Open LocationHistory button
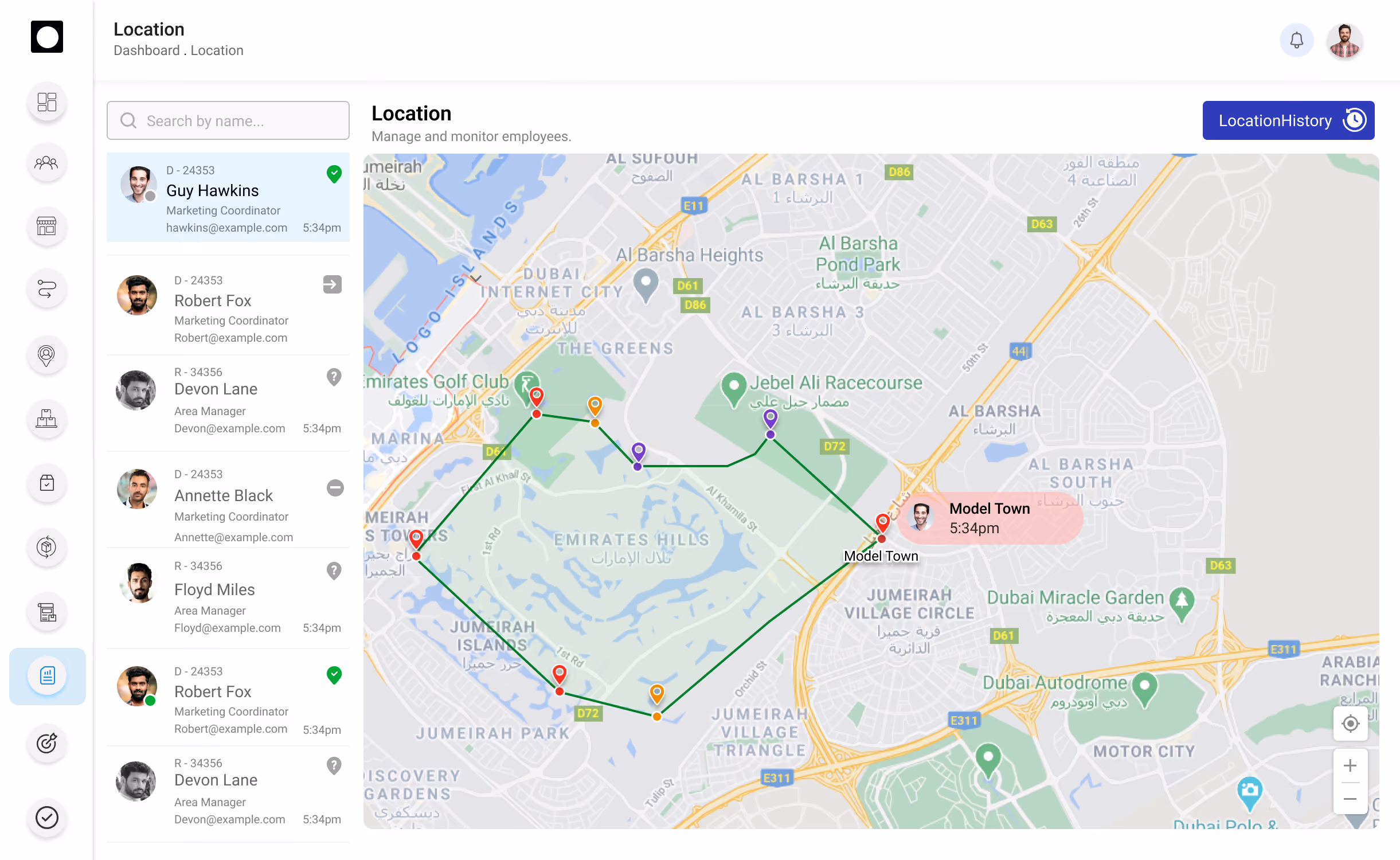 1288,120
